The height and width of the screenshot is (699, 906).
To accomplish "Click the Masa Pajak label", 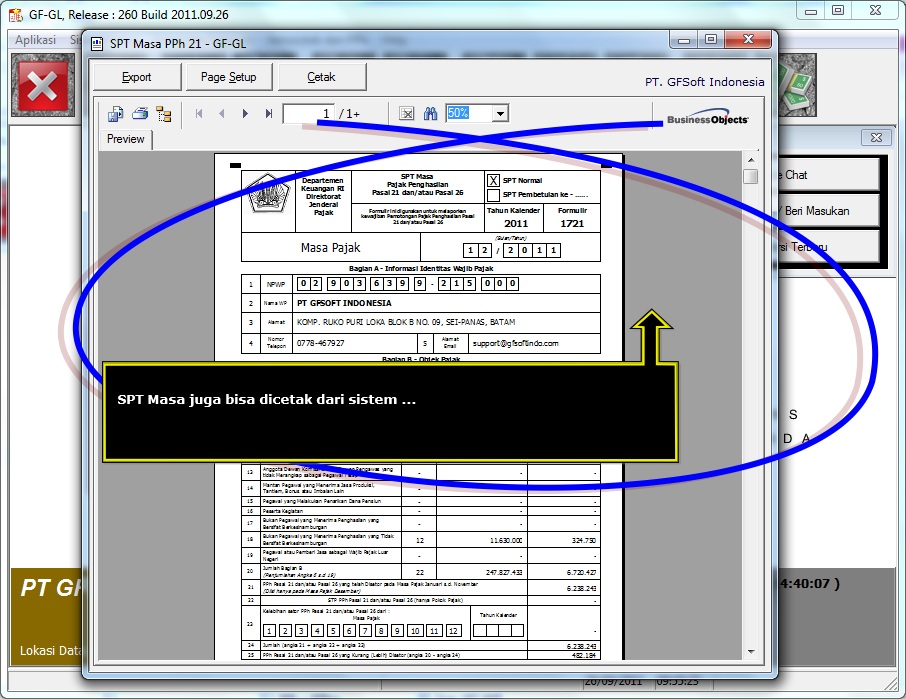I will 331,248.
